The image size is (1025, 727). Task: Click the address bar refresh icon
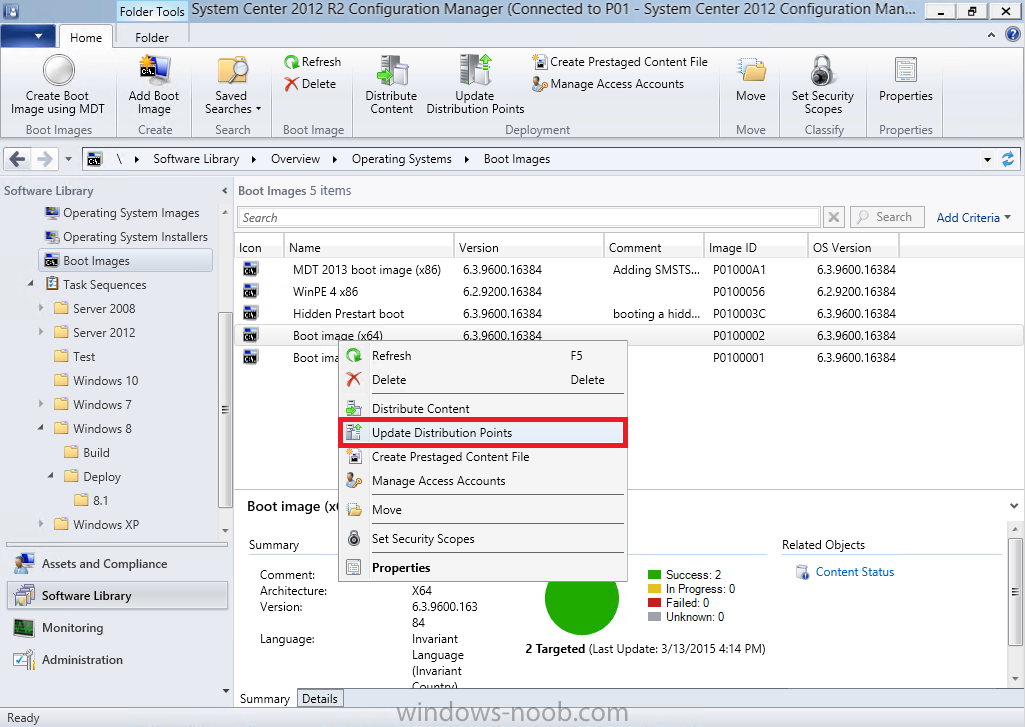1008,159
